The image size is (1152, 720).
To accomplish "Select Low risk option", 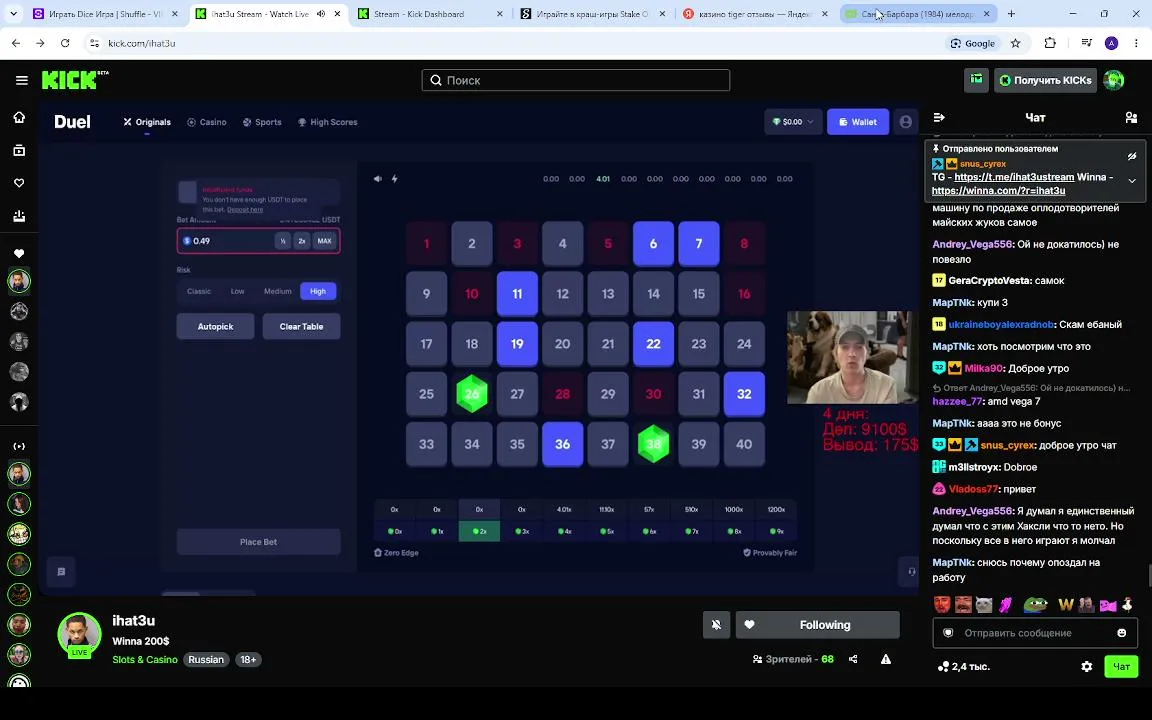I will tap(237, 291).
